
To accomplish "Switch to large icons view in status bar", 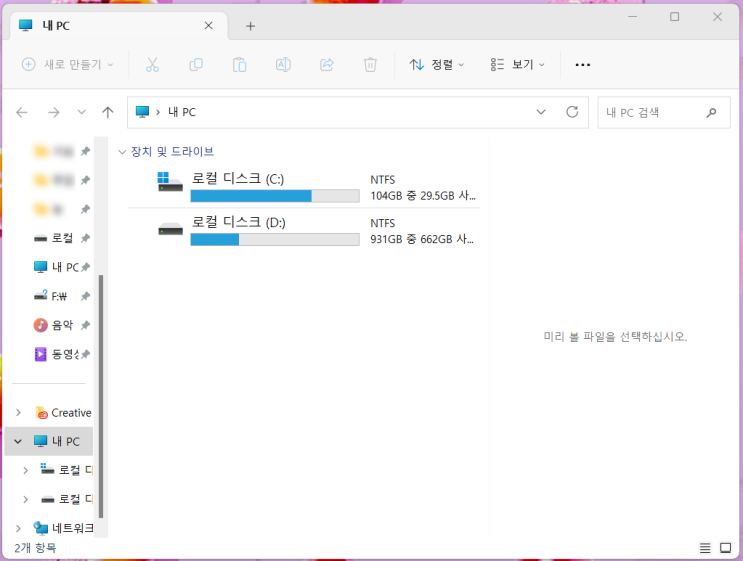I will click(x=725, y=548).
